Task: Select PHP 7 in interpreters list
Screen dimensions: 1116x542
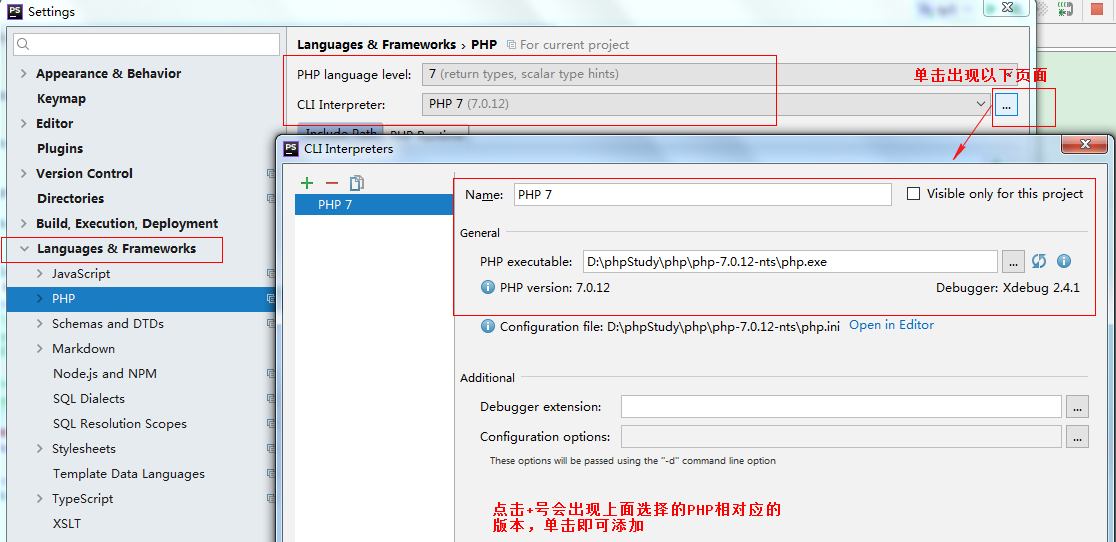Action: pyautogui.click(x=374, y=205)
